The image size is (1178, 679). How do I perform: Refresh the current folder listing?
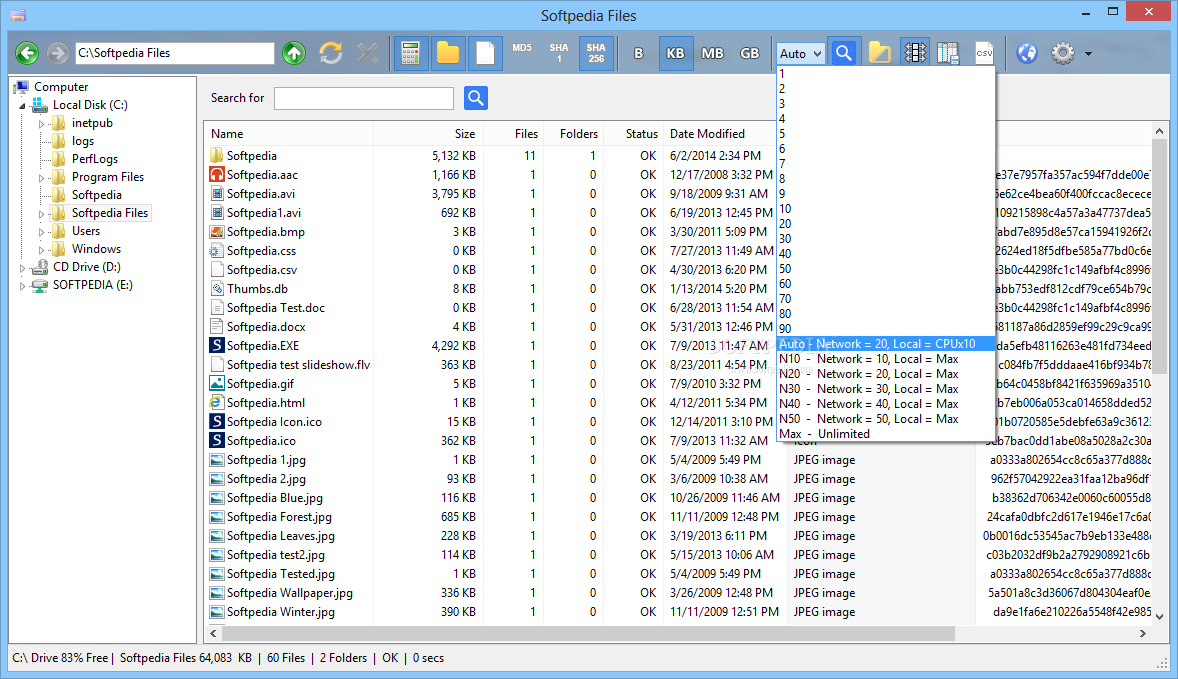click(x=331, y=53)
